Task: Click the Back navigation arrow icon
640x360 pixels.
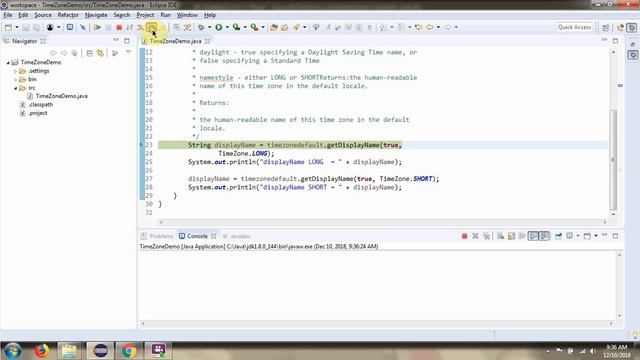Action: coord(430,27)
